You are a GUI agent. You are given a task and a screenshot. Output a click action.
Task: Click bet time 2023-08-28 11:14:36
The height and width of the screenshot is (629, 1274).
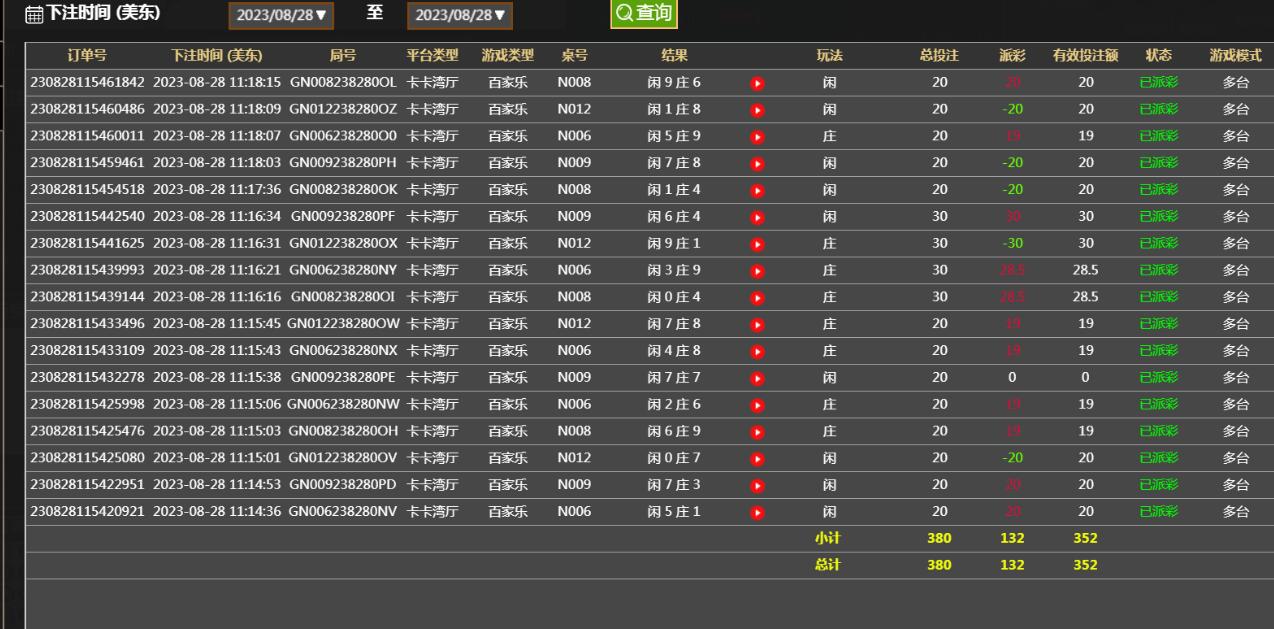pos(217,511)
